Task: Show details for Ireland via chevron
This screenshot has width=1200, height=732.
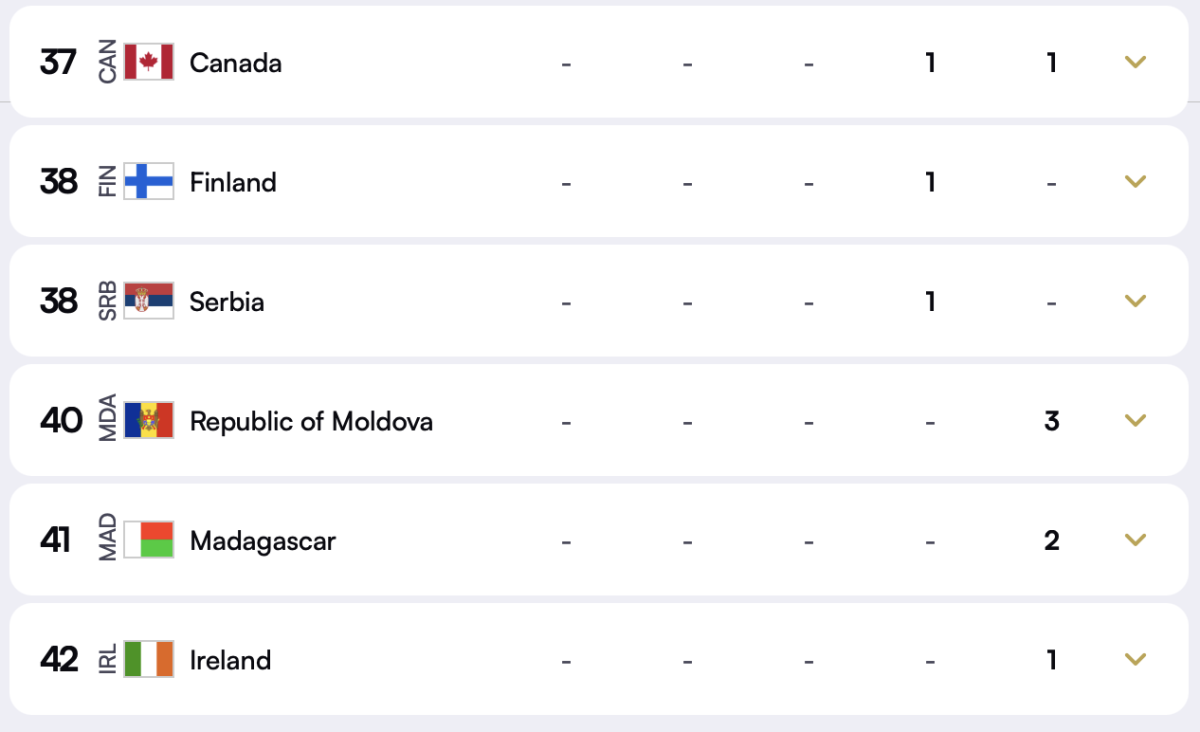Action: click(x=1134, y=660)
